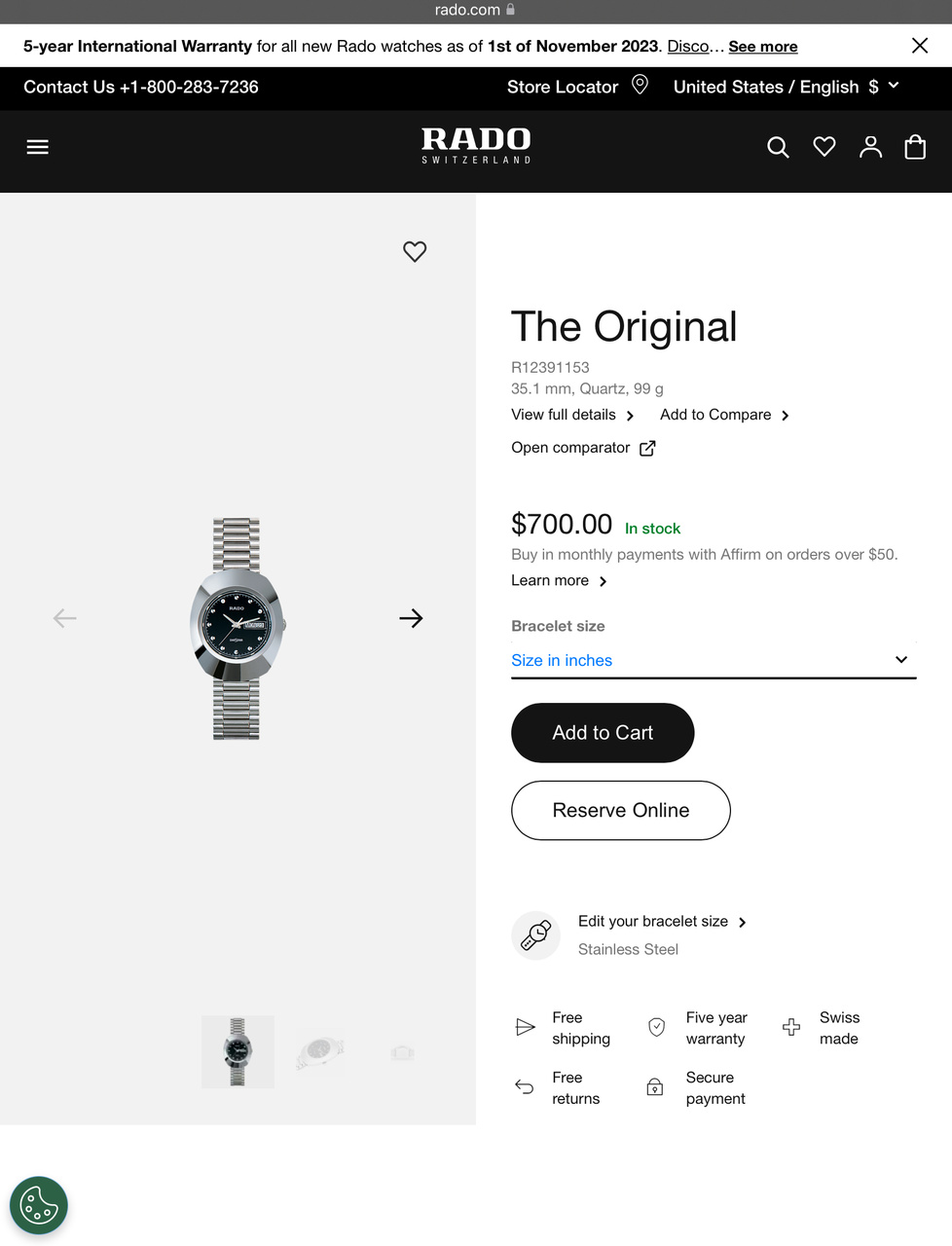
Task: Open wishlist from header heart icon
Action: pyautogui.click(x=824, y=147)
